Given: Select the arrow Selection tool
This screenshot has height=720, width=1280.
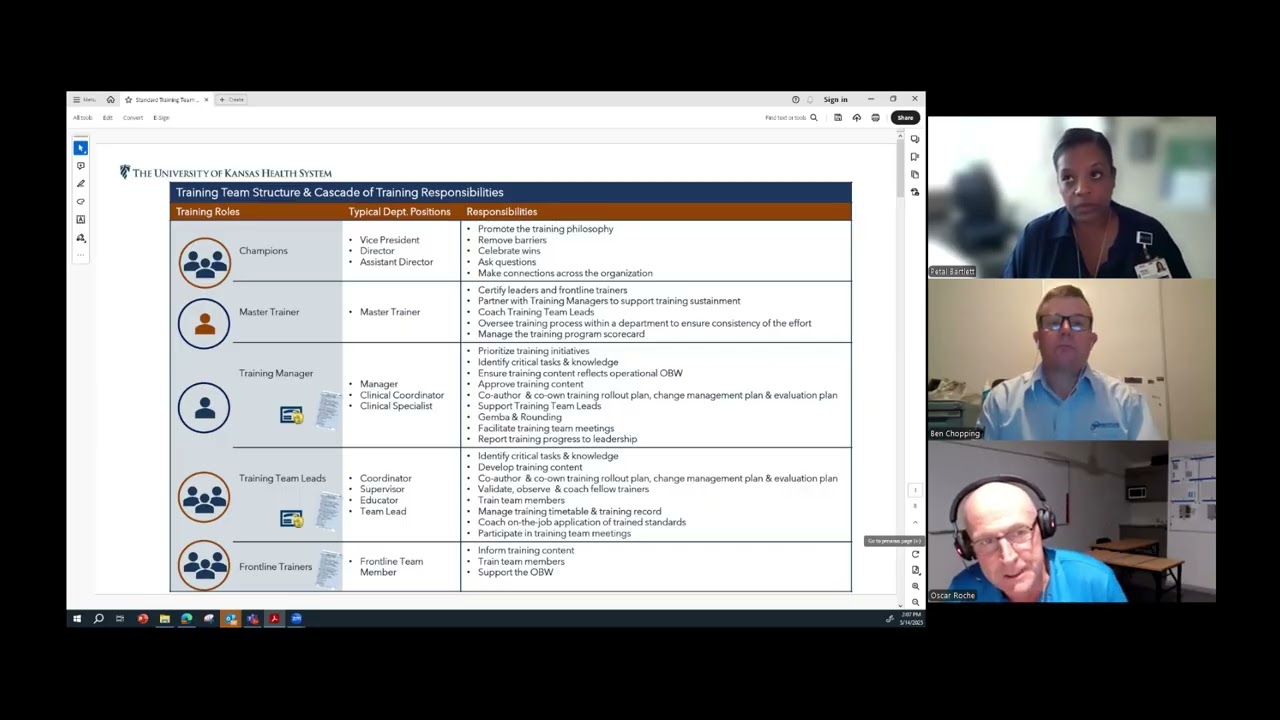Looking at the screenshot, I should (81, 148).
